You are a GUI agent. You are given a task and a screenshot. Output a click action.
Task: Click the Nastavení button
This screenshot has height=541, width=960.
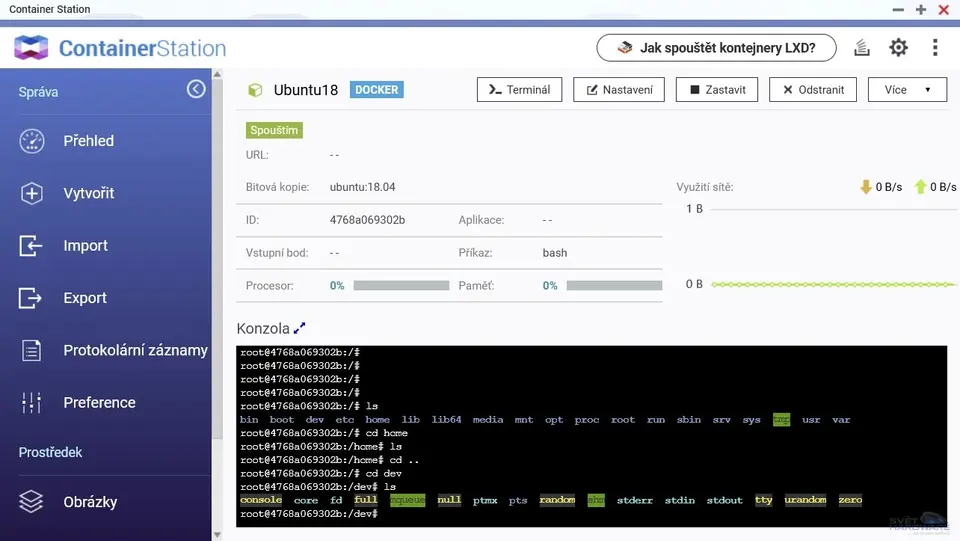click(x=618, y=90)
